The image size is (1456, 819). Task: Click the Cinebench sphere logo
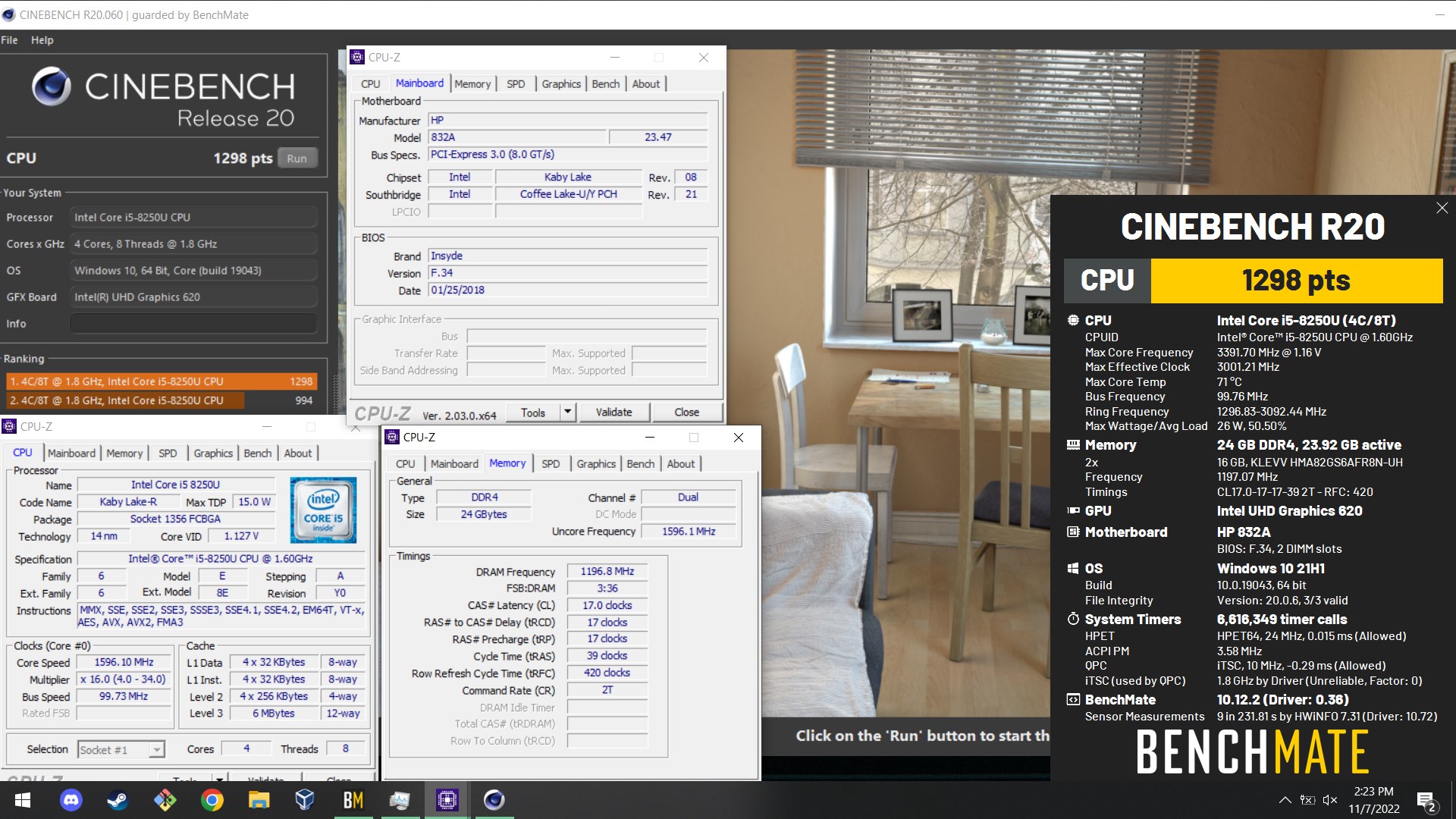pos(52,86)
